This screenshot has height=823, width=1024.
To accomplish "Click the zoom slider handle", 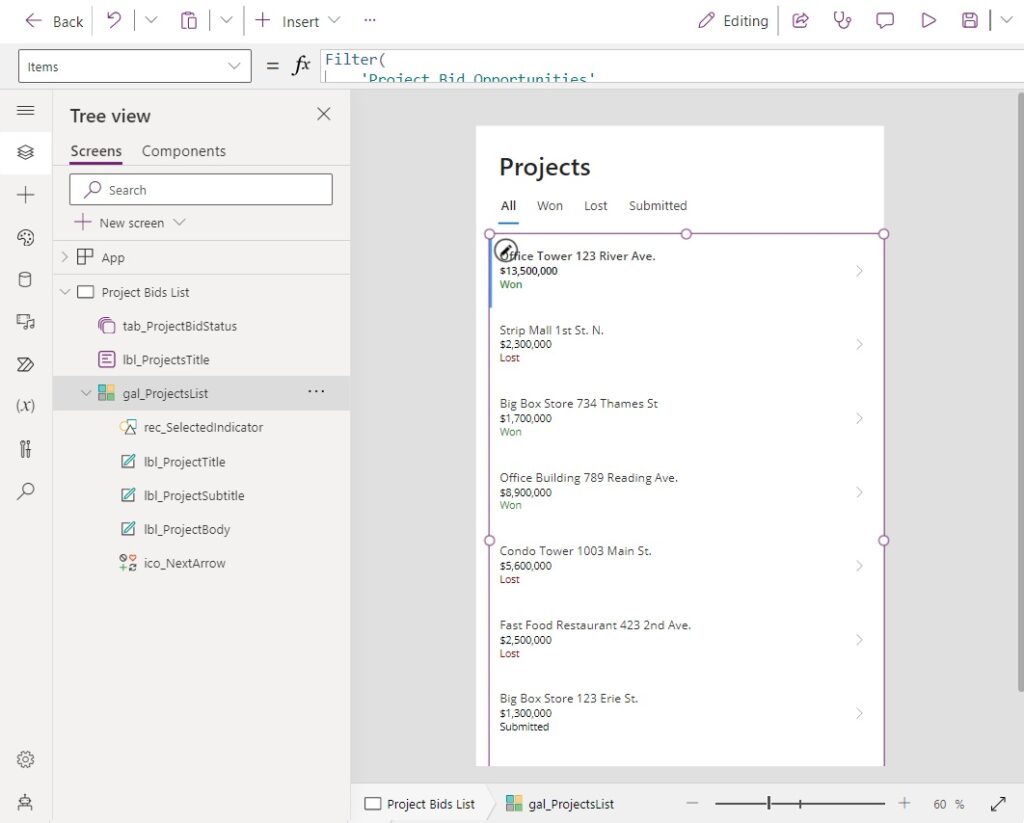I will click(769, 803).
